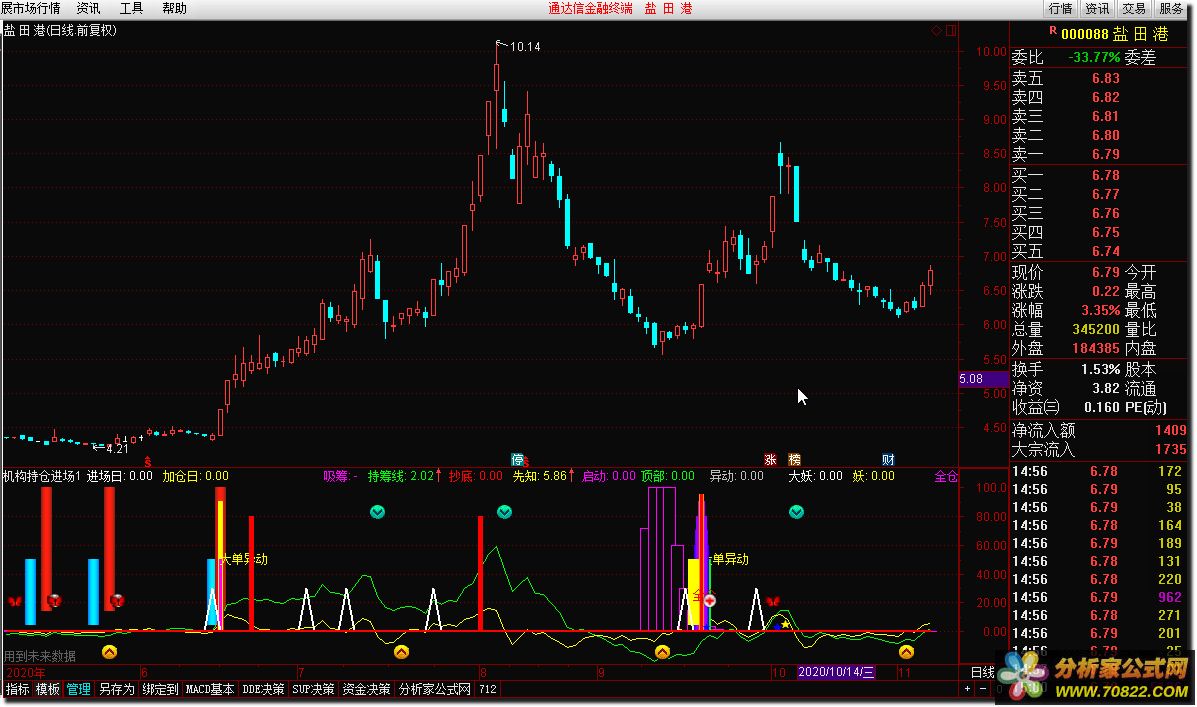The image size is (1197, 707).
Task: Click the red plus-ball icon beside the yellow bar
Action: click(x=710, y=600)
